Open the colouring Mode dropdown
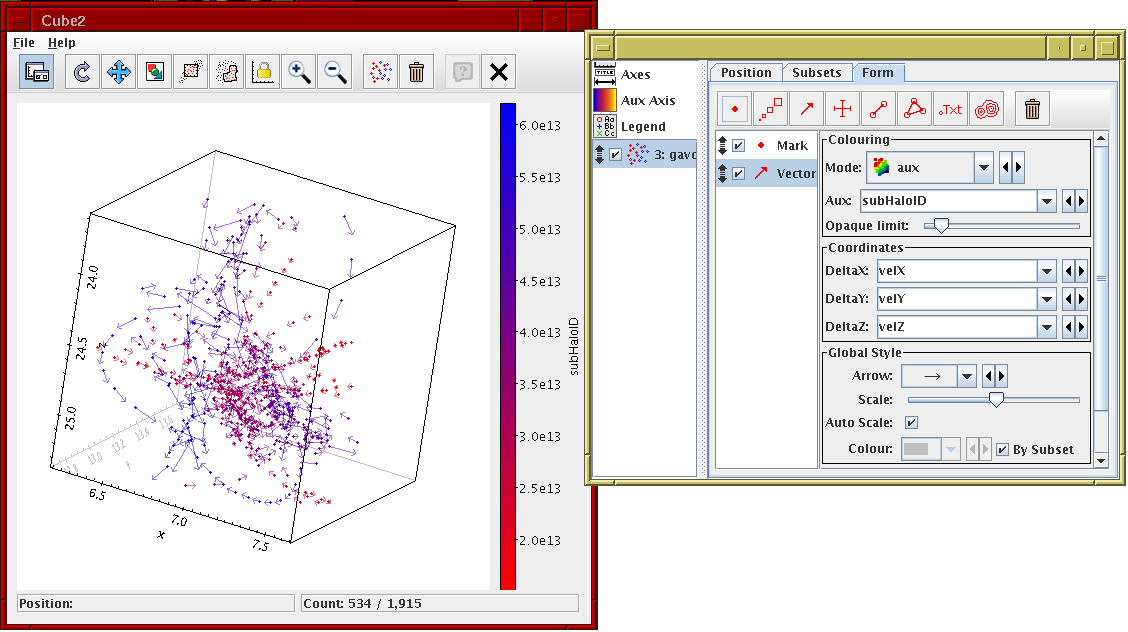The width and height of the screenshot is (1128, 632). 983,167
